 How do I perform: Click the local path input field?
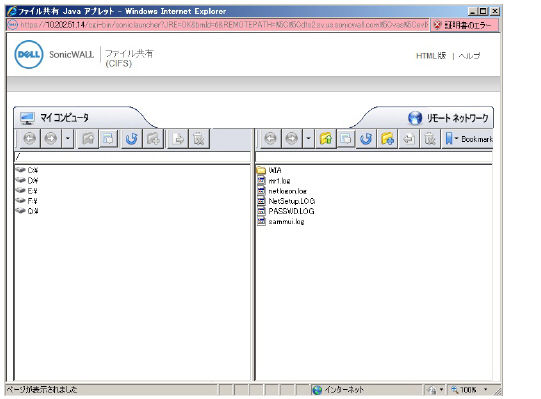pos(132,157)
